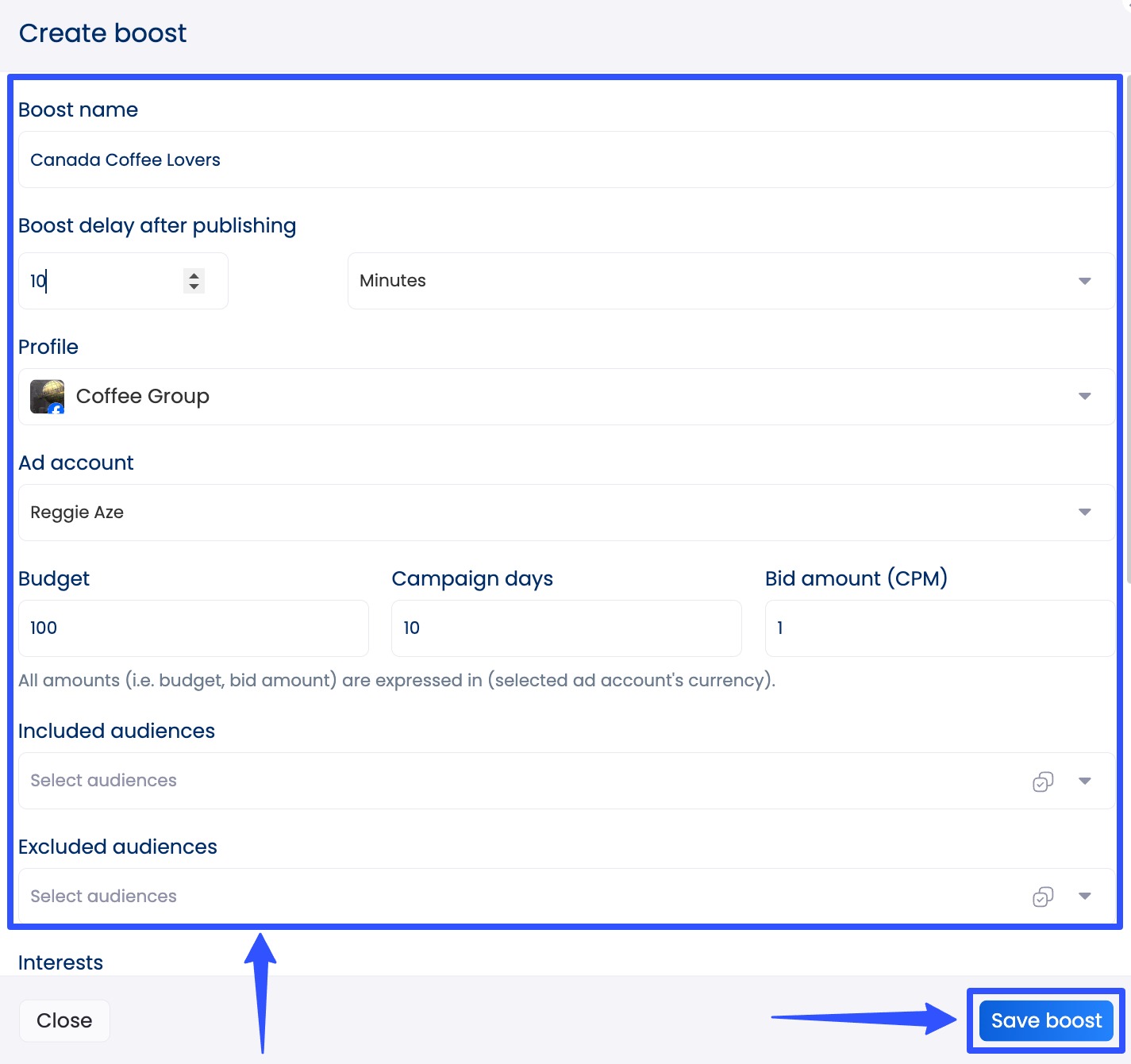Viewport: 1131px width, 1064px height.
Task: Click the Interests section label
Action: pos(60,962)
